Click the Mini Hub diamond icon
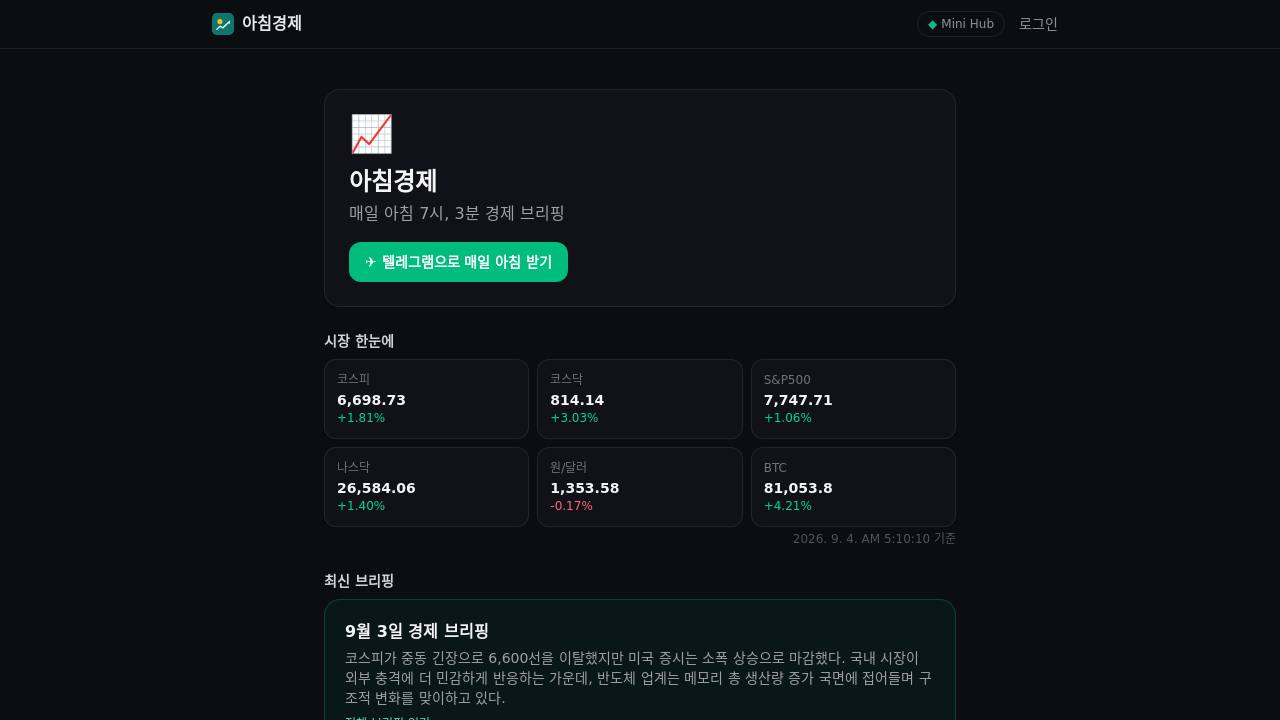The height and width of the screenshot is (720, 1280). pyautogui.click(x=933, y=24)
